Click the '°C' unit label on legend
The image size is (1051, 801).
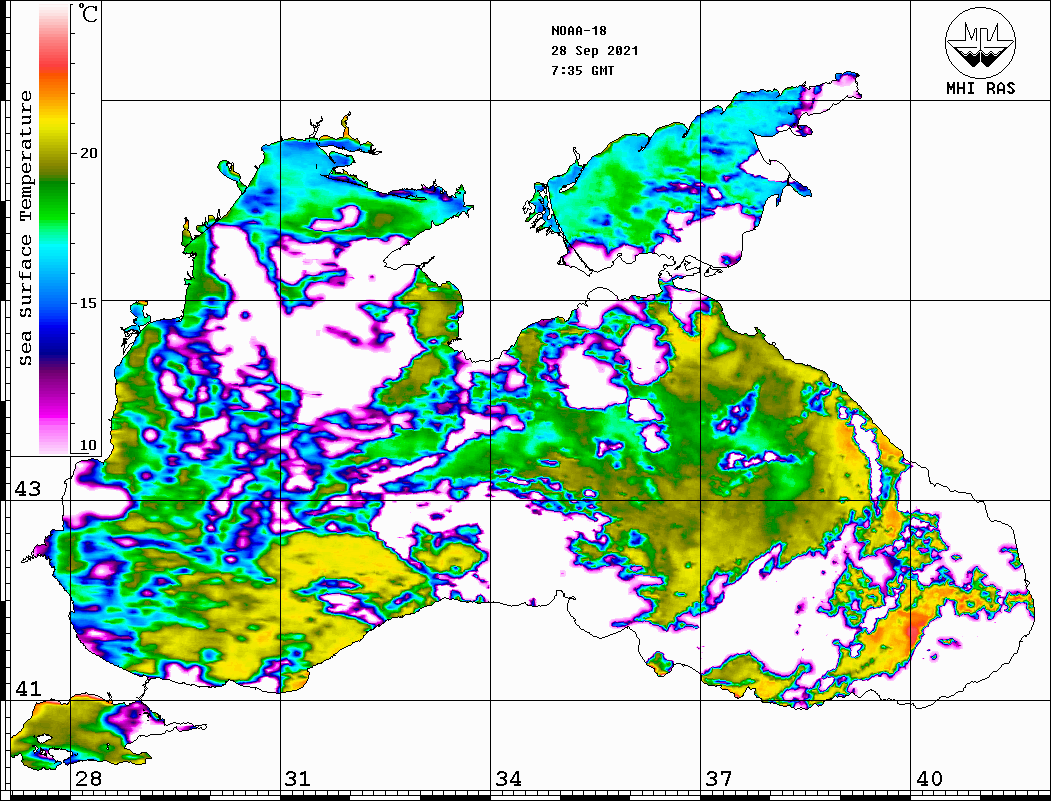(x=87, y=13)
